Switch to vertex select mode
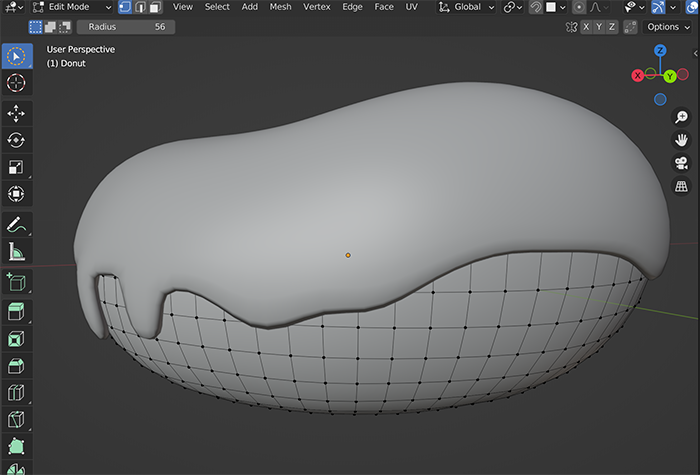The height and width of the screenshot is (475, 700). tap(124, 7)
